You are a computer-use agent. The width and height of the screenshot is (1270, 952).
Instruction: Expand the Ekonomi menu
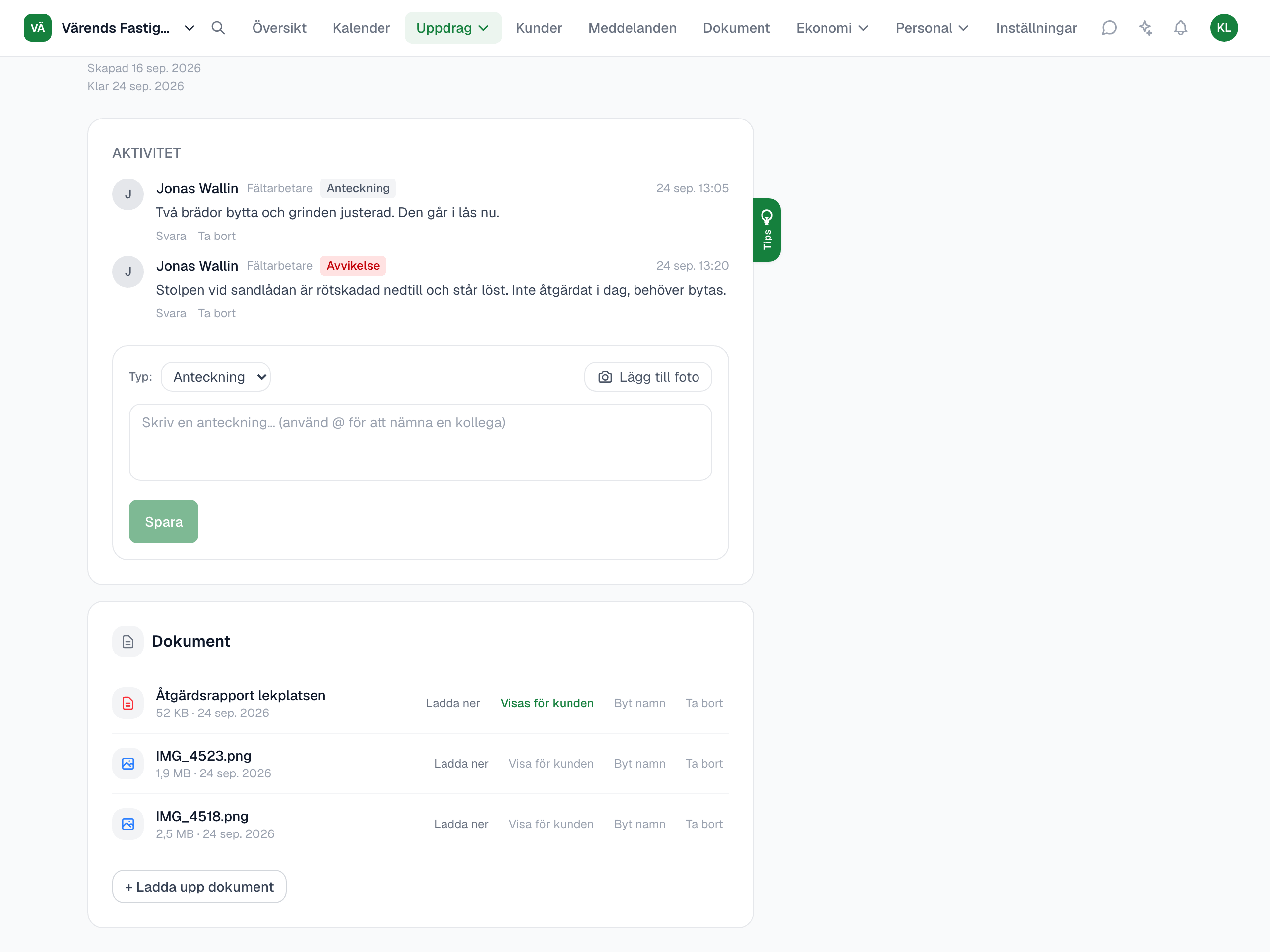(832, 28)
